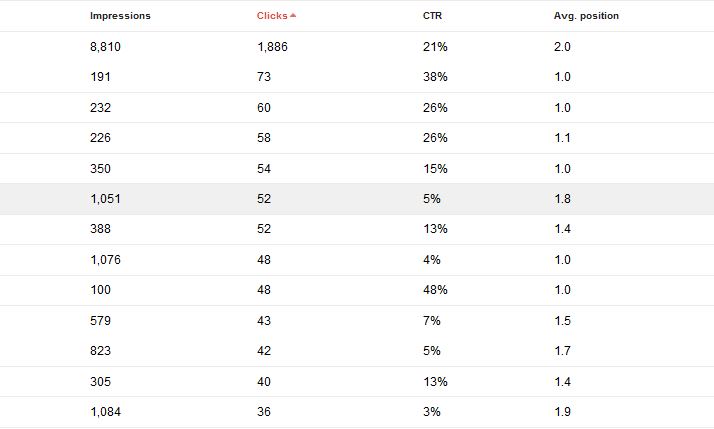
Task: Select row with 48% CTR
Action: pyautogui.click(x=357, y=290)
